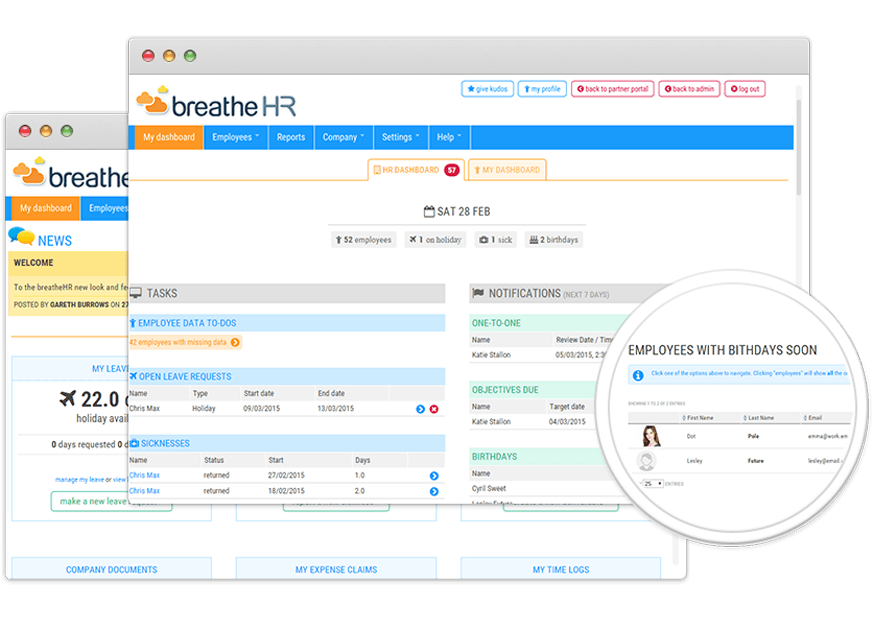Approve Chris Max's holiday request with blue arrow
874x639 pixels.
[x=420, y=409]
